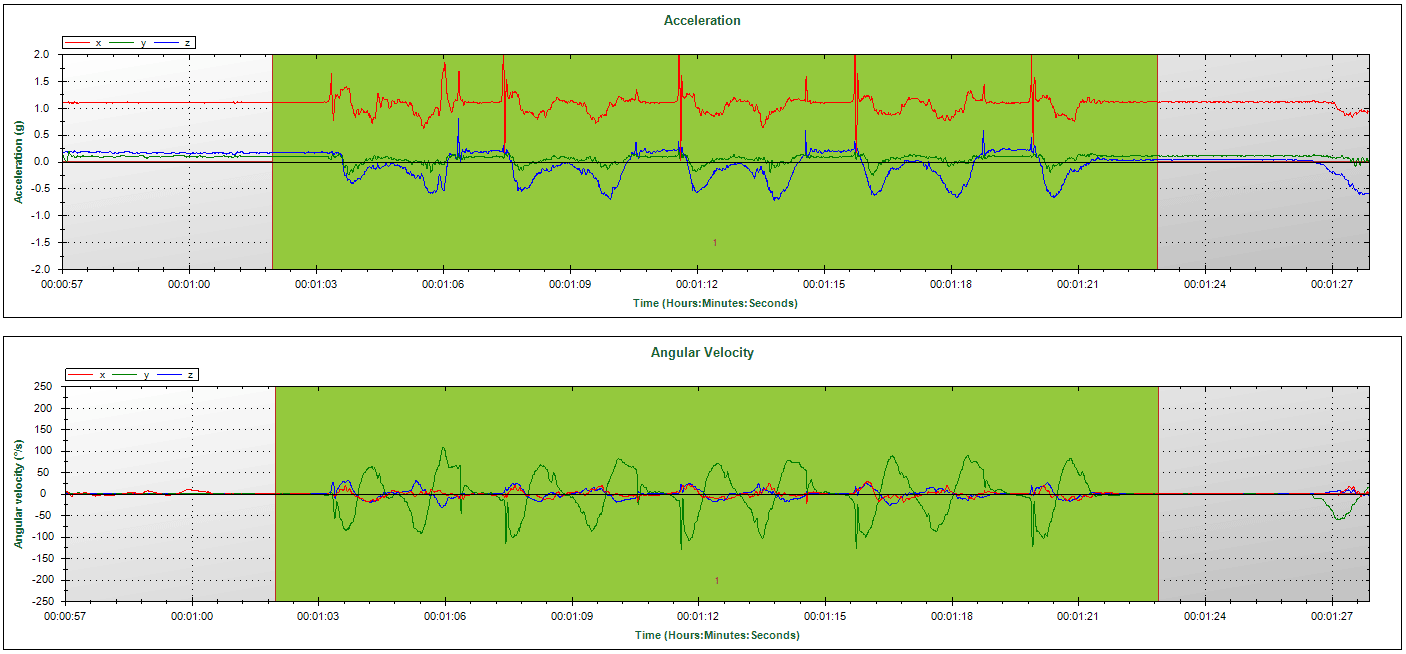Screen dimensions: 1406x654
Task: Click the Acceleration (g) vertical axis label
Action: pos(18,162)
